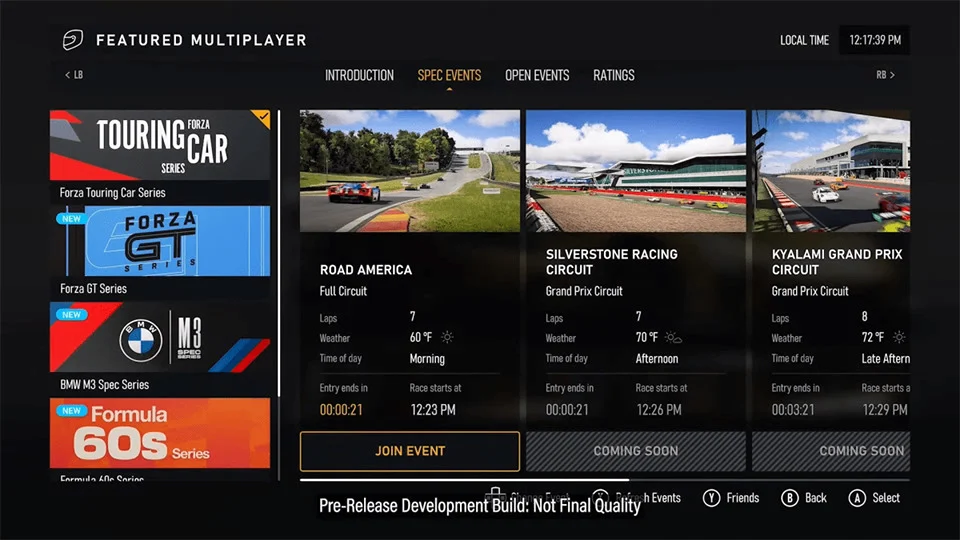Click the Afternoon time of day value

[656, 359]
